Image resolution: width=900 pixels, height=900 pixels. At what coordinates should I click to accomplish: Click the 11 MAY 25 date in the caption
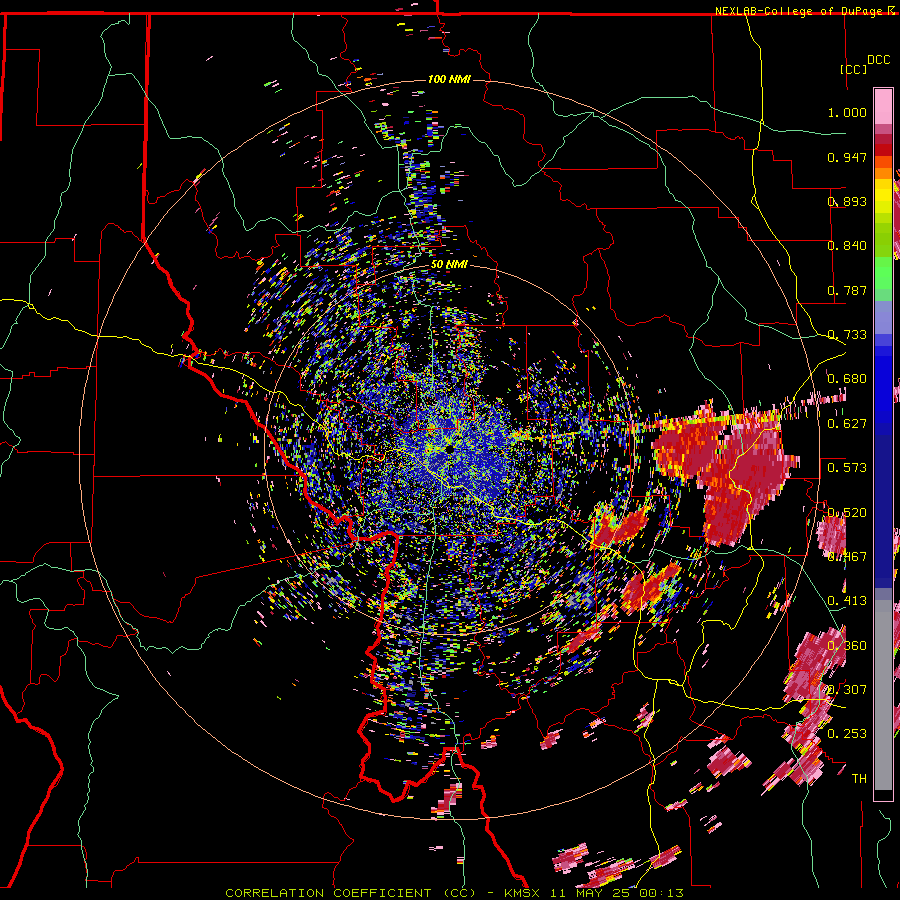[x=591, y=893]
